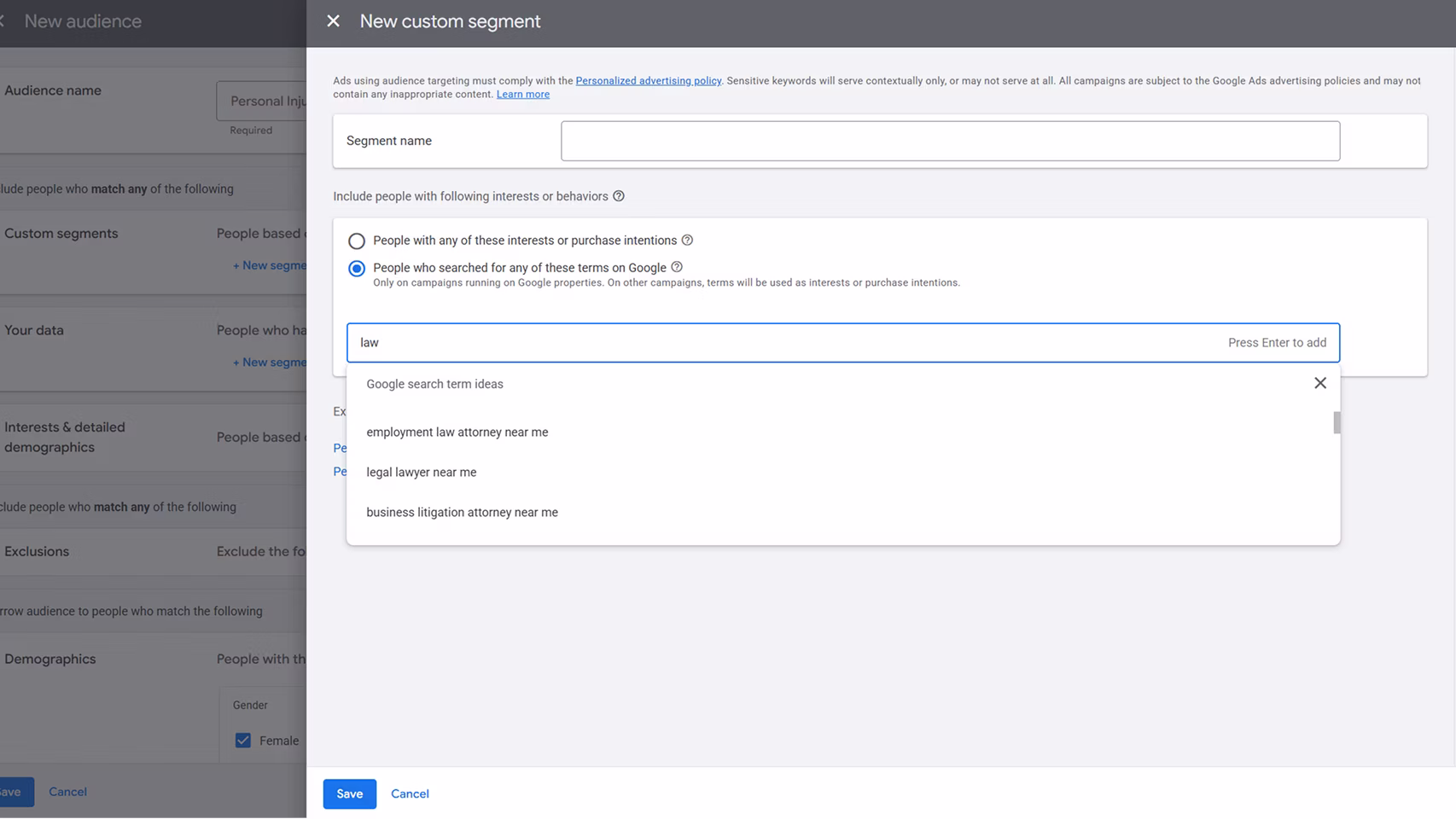Open help icon beside searched terms option
The height and width of the screenshot is (819, 1456).
(677, 267)
